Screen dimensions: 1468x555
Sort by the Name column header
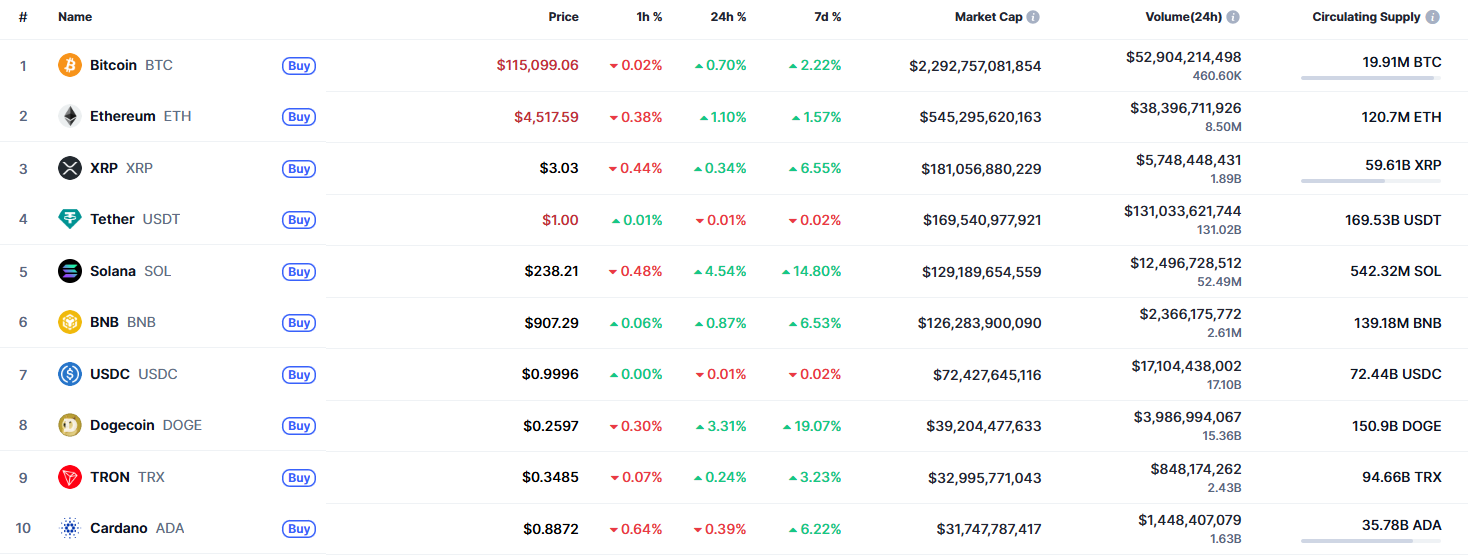75,17
